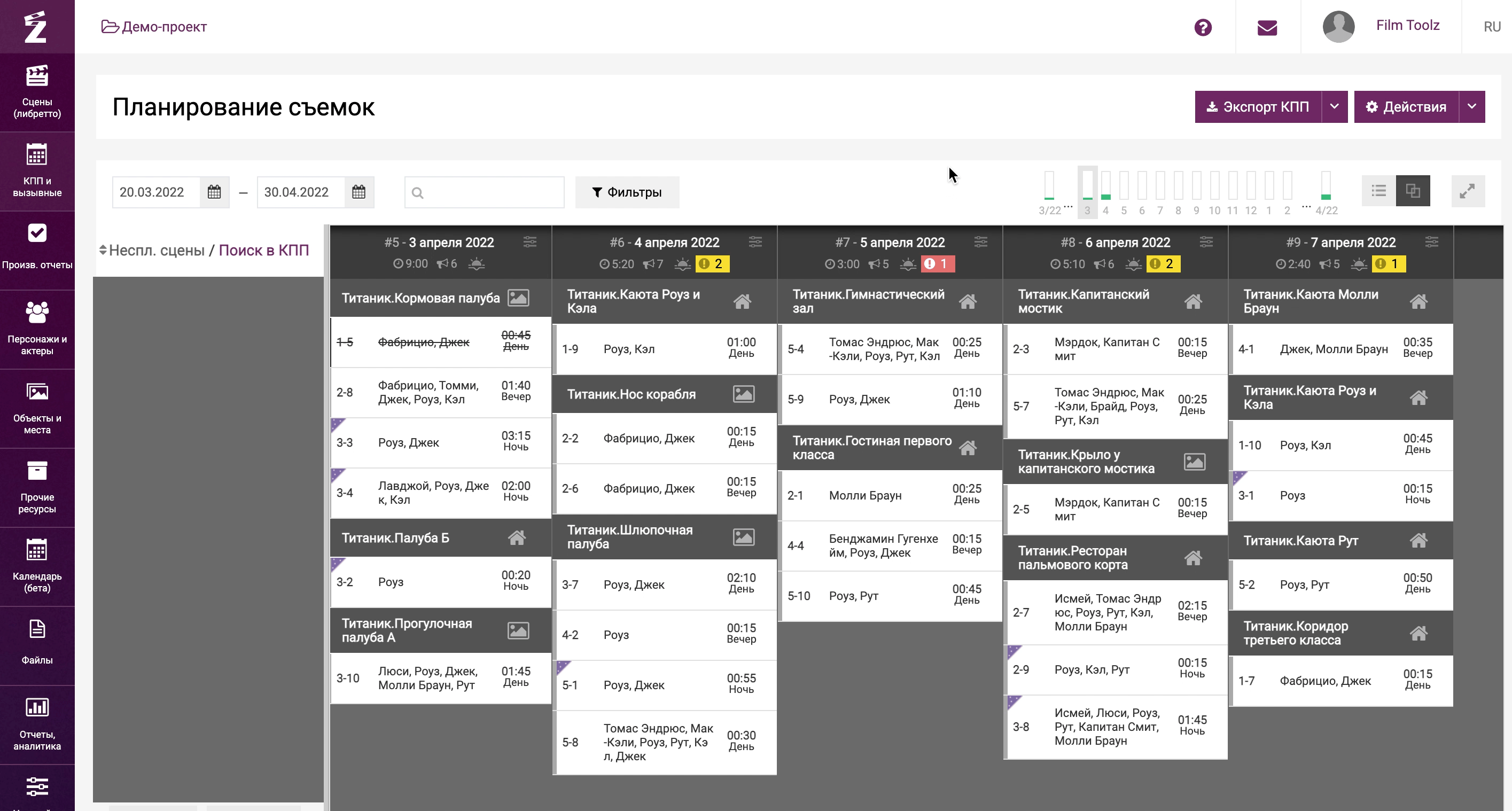Open Film Toolz user menu
The image size is (1512, 811).
coord(1407,25)
